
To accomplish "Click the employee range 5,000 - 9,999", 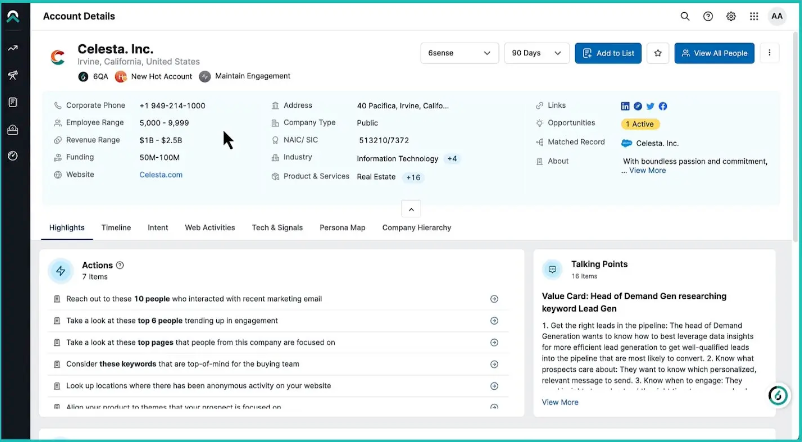I will (x=164, y=123).
